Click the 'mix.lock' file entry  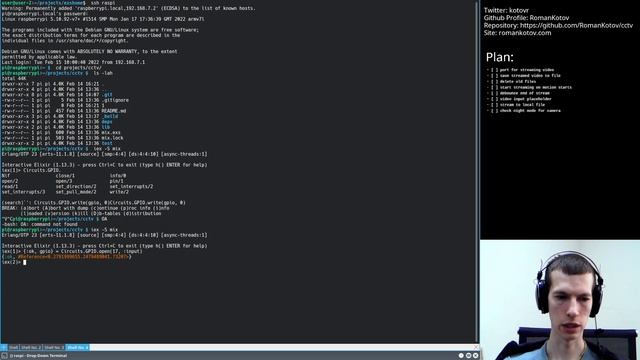click(112, 138)
